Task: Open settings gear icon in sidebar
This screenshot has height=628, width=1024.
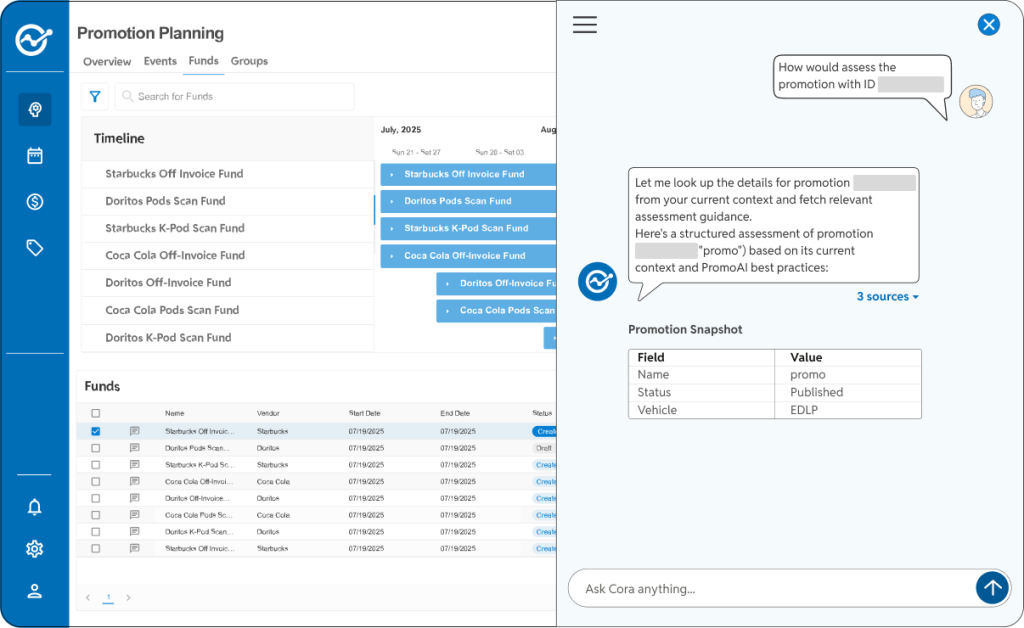Action: (x=35, y=549)
